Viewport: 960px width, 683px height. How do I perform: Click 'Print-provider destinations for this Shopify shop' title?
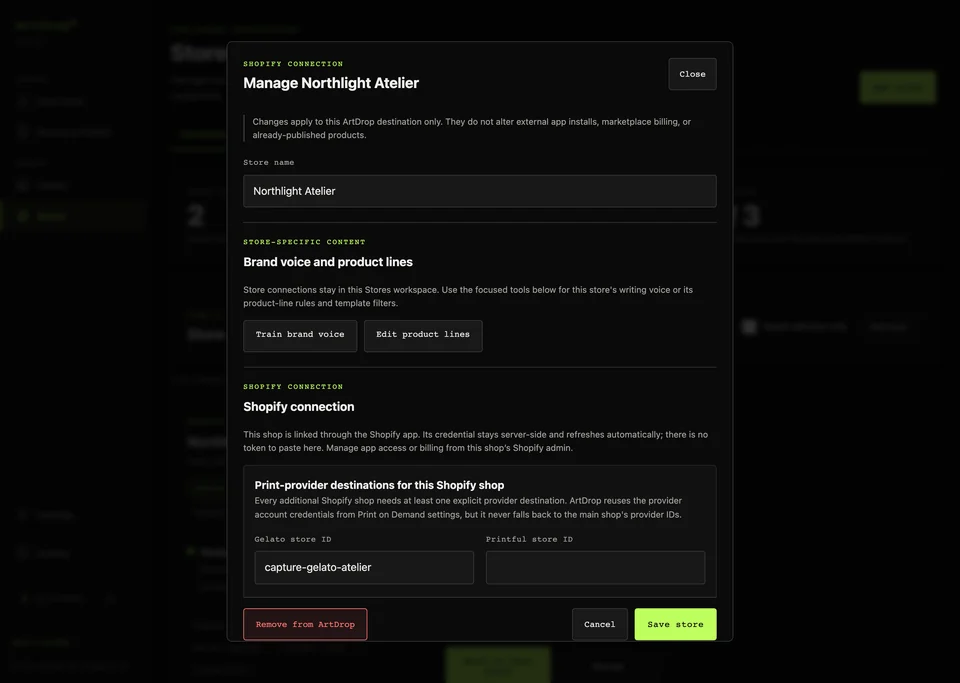(379, 485)
